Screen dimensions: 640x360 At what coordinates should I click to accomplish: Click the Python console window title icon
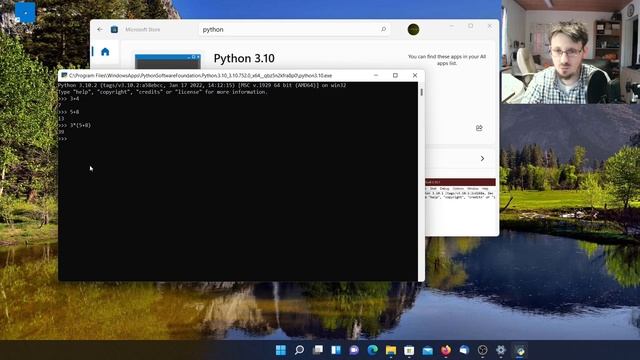point(64,76)
